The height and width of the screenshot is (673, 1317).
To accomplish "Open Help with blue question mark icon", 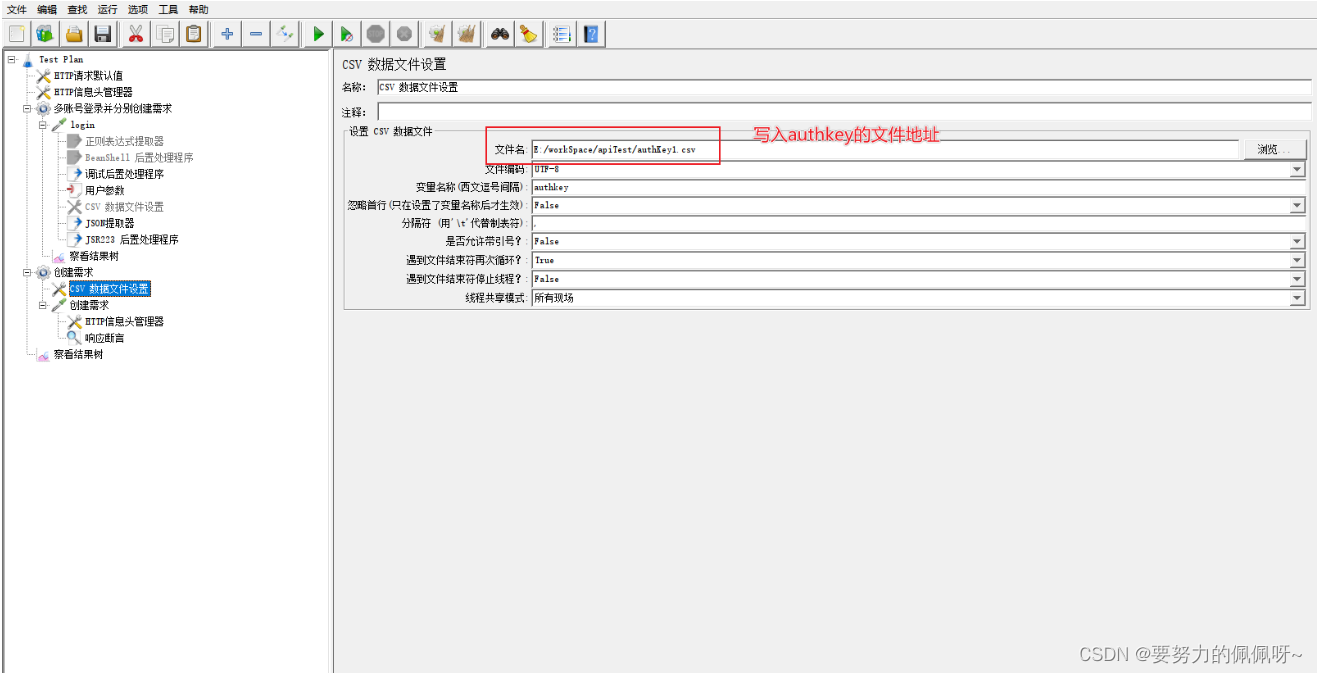I will pos(591,34).
